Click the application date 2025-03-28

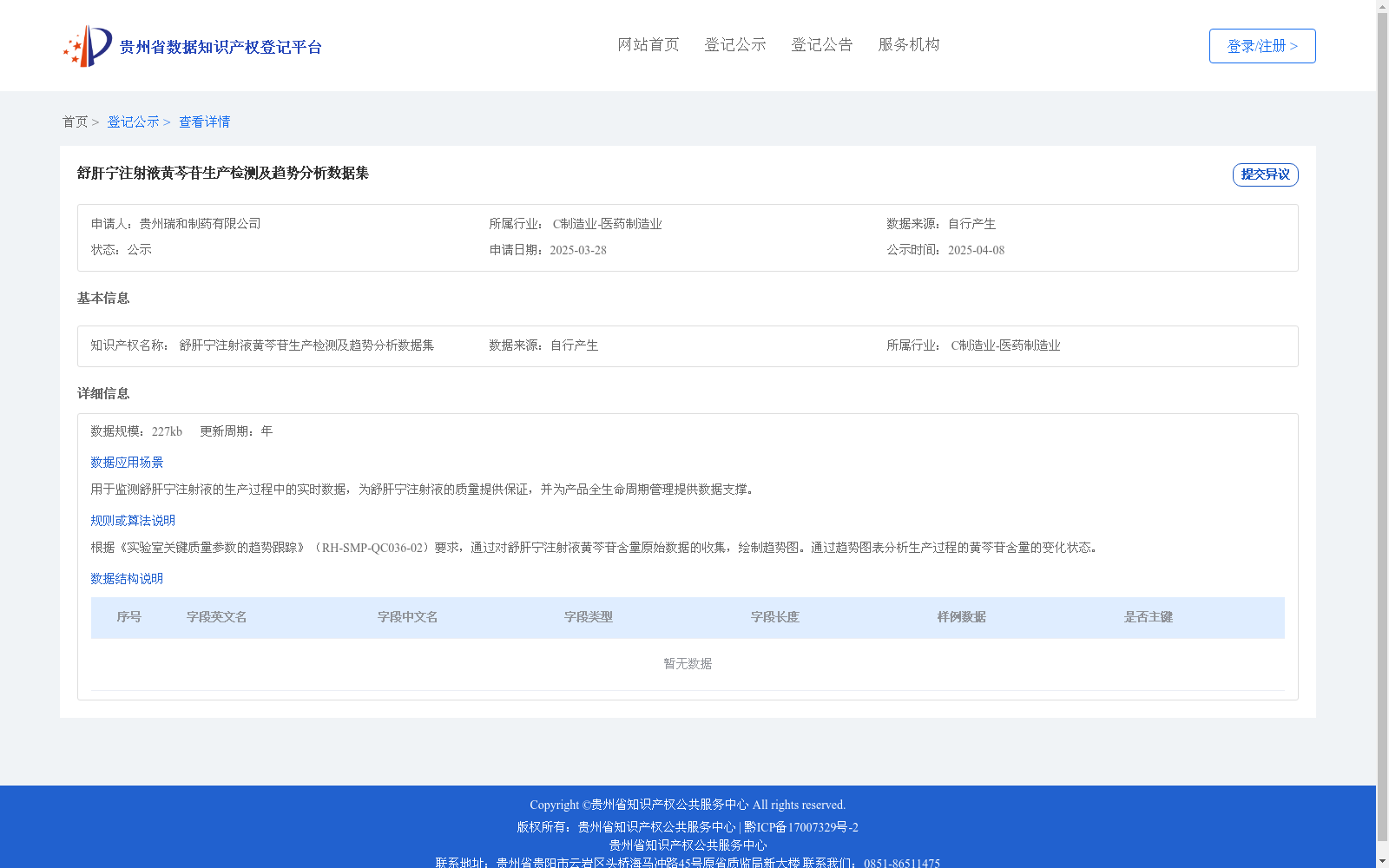pos(578,250)
